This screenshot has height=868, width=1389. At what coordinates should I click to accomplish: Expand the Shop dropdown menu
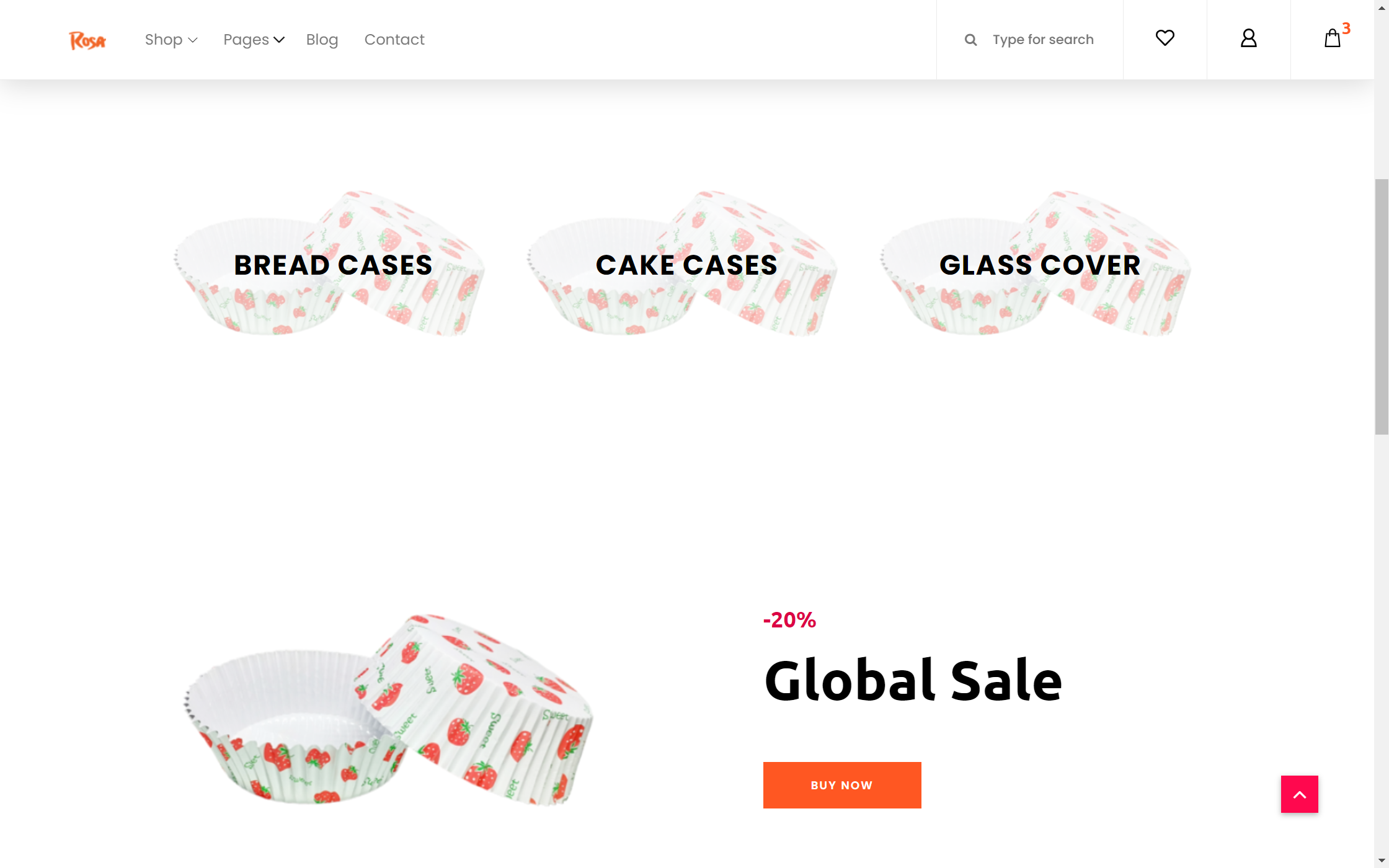[x=171, y=40]
